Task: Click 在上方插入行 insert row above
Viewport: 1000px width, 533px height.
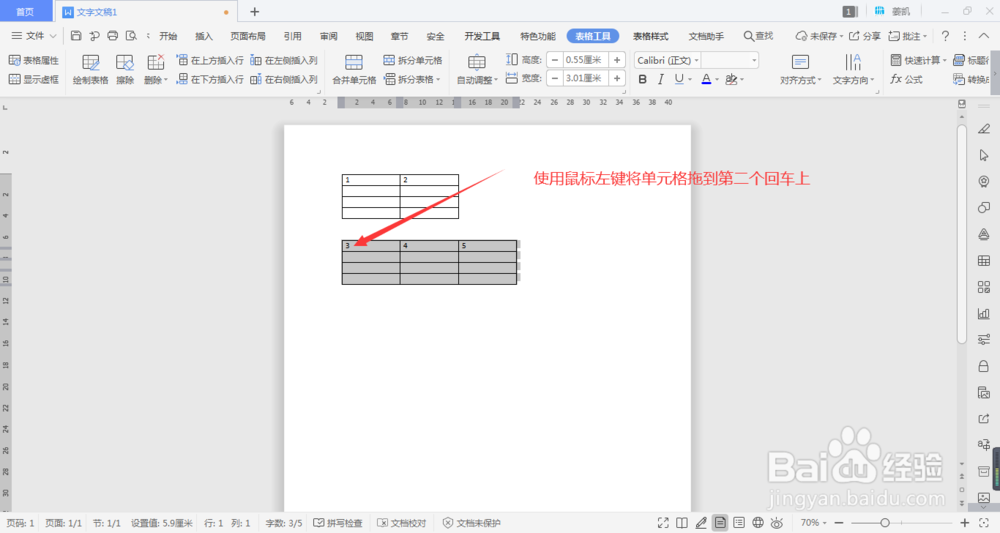Action: click(210, 60)
